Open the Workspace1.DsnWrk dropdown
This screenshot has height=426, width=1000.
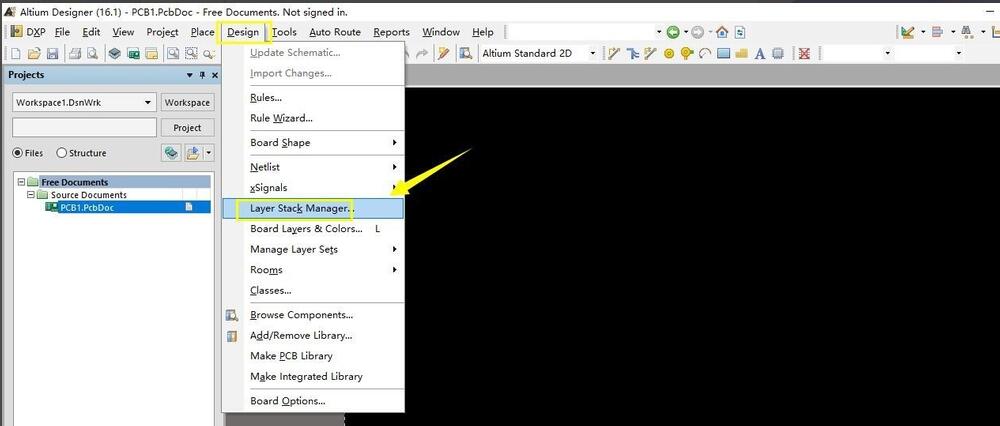[x=149, y=103]
